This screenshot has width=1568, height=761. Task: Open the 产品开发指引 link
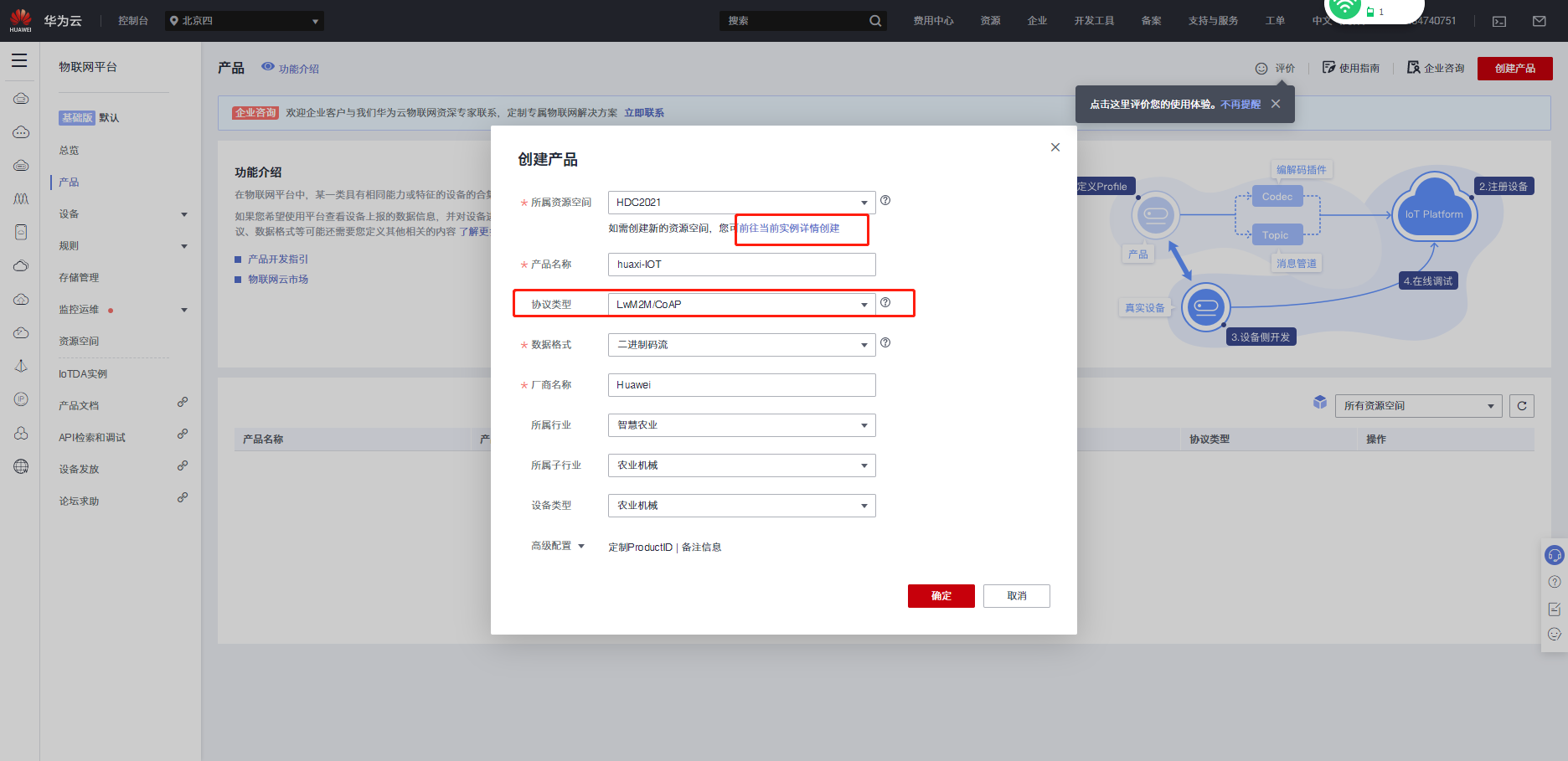point(278,260)
